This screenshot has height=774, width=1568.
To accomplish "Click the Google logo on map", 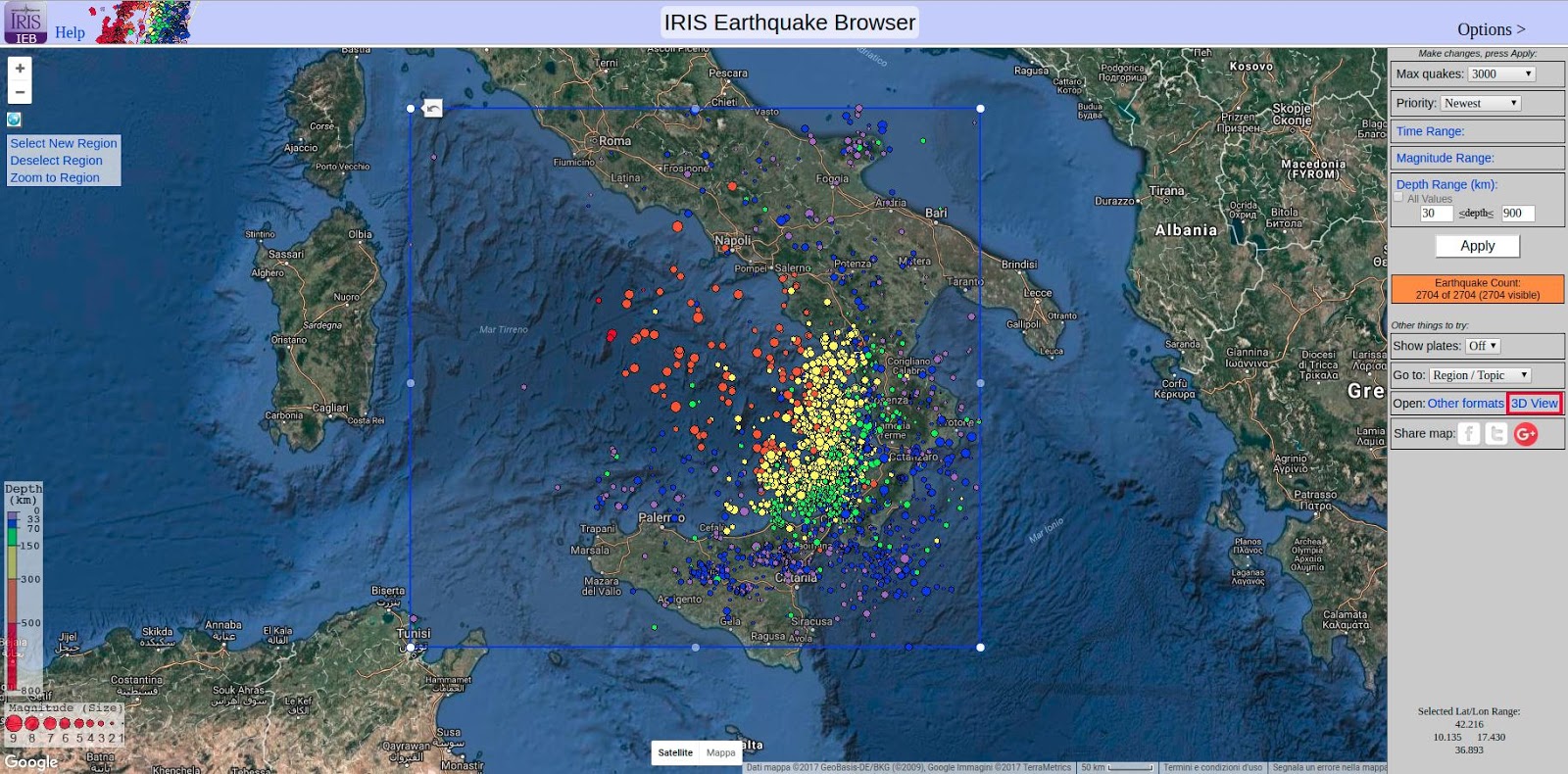I will (31, 761).
